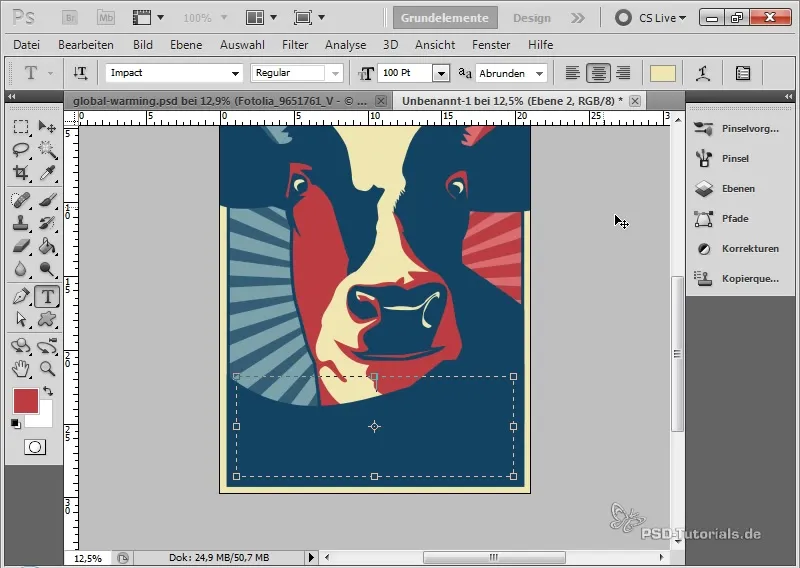
Task: Switch to the Design workspace
Action: click(532, 18)
